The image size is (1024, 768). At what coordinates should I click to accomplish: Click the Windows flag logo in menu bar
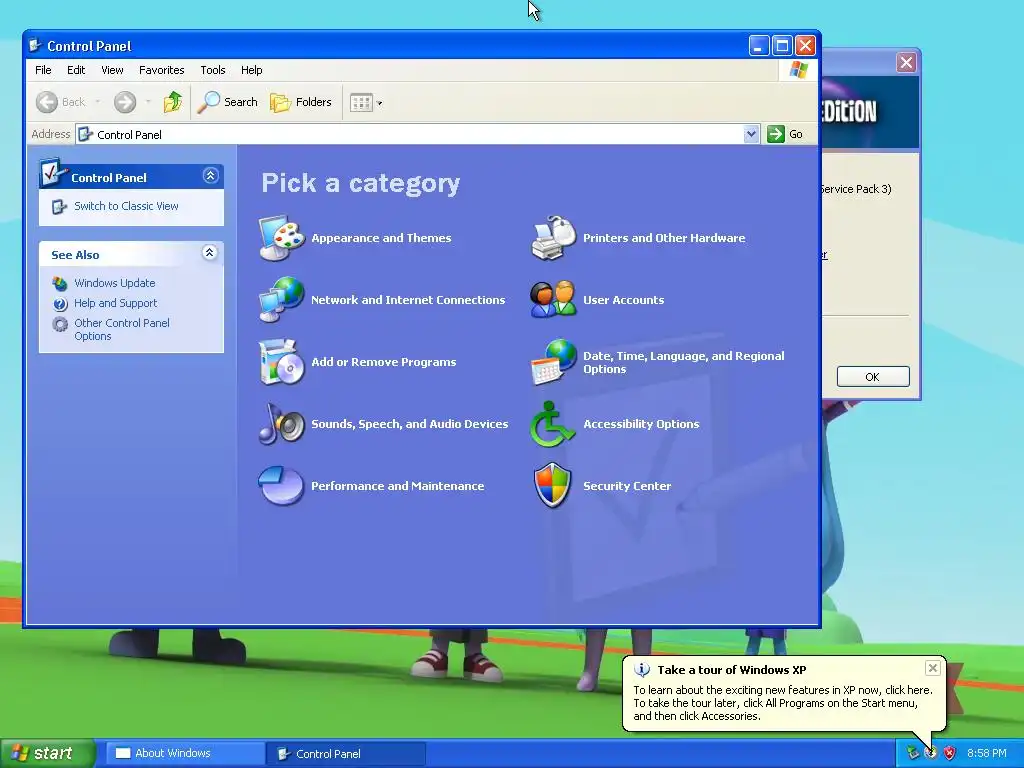(x=798, y=70)
